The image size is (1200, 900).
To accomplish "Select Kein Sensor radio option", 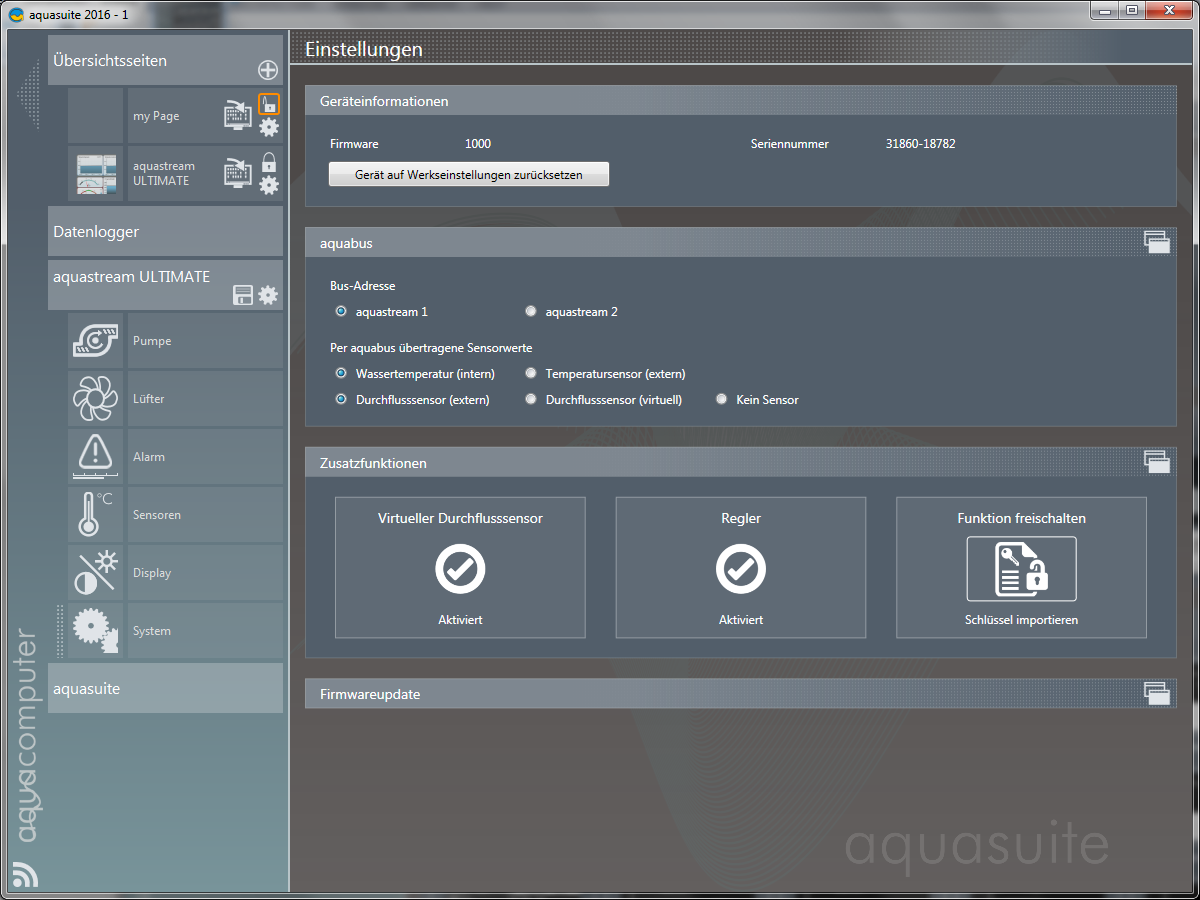I will (721, 400).
